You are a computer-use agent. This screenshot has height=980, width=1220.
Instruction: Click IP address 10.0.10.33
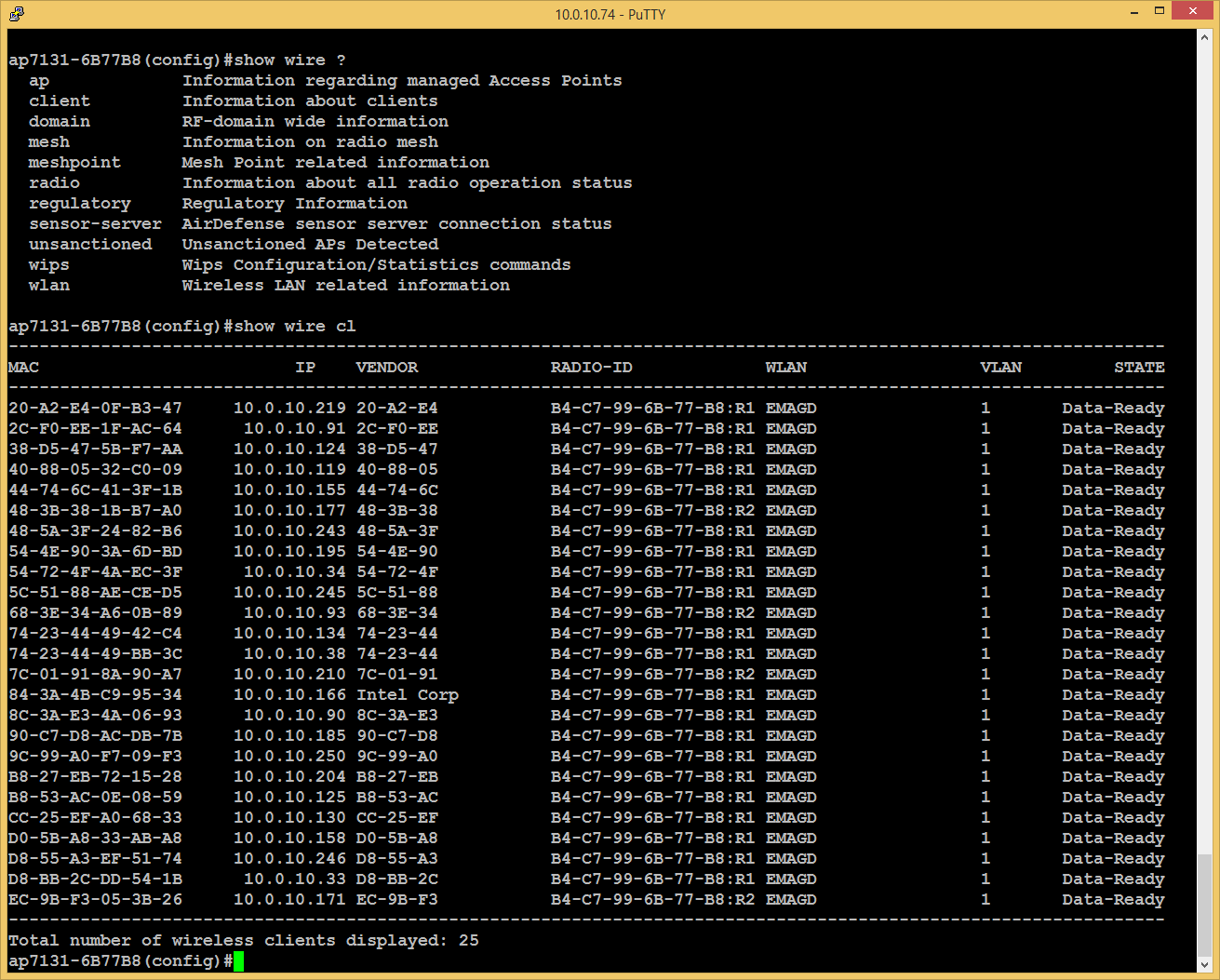point(295,879)
